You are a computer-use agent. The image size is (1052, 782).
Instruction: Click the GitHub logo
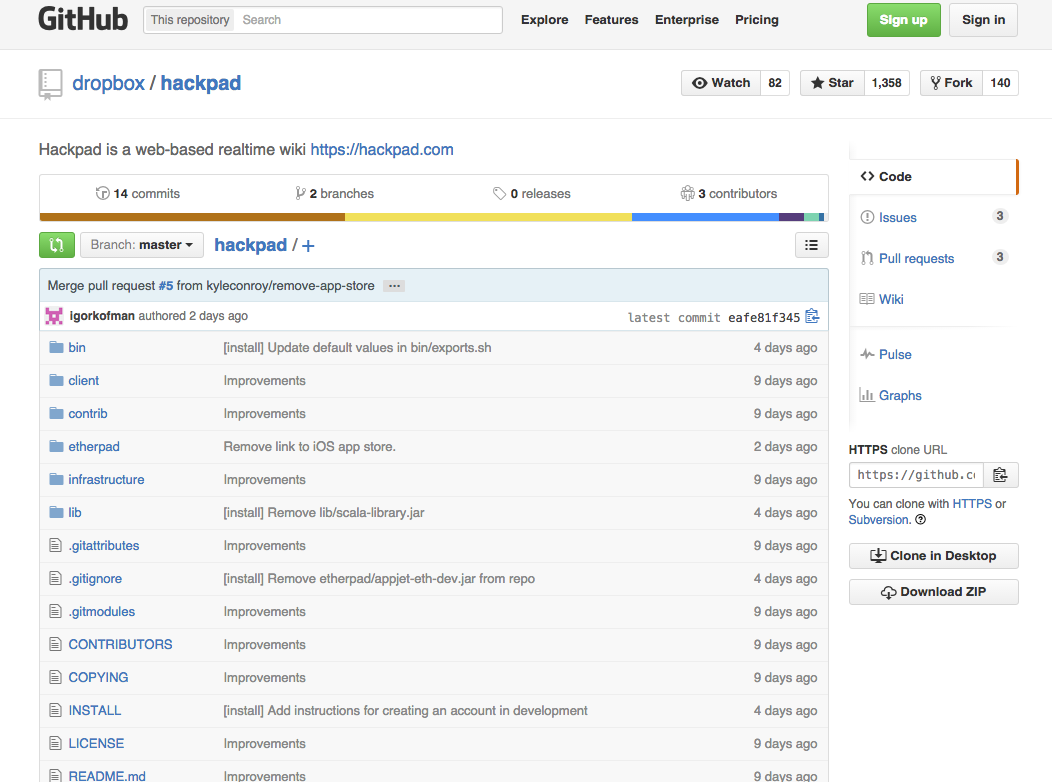point(83,19)
